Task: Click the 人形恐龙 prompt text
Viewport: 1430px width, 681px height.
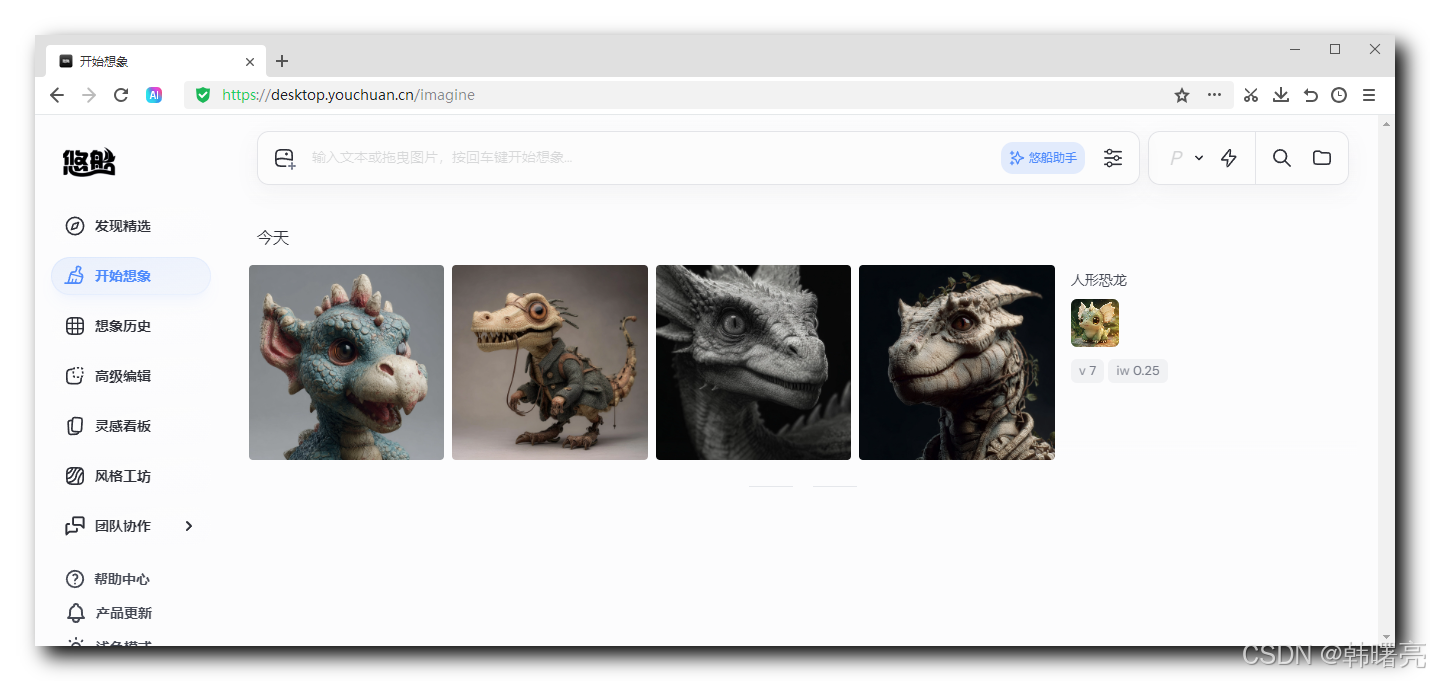Action: 1099,280
